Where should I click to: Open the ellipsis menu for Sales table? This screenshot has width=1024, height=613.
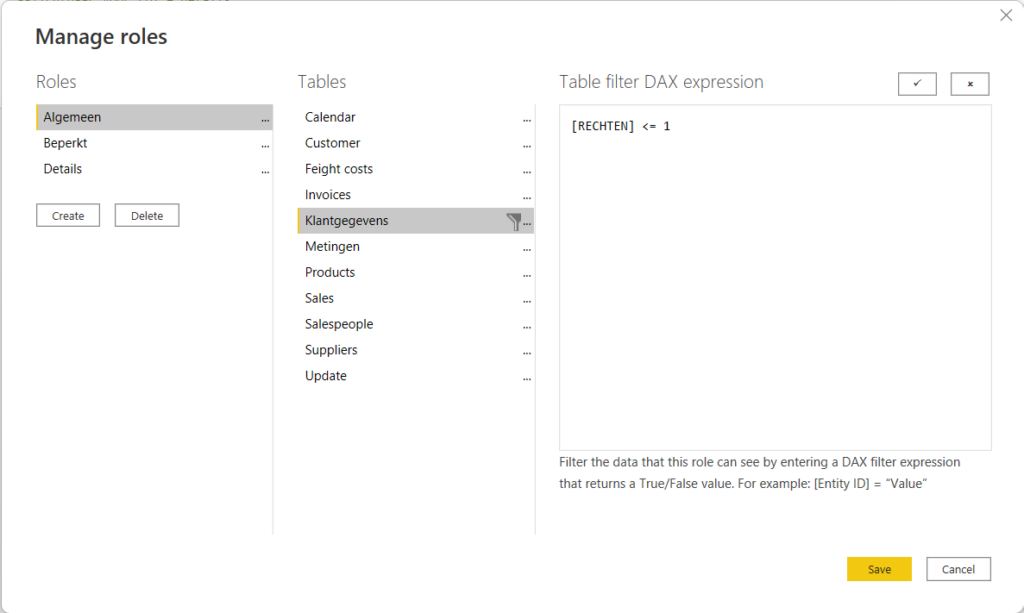[527, 299]
